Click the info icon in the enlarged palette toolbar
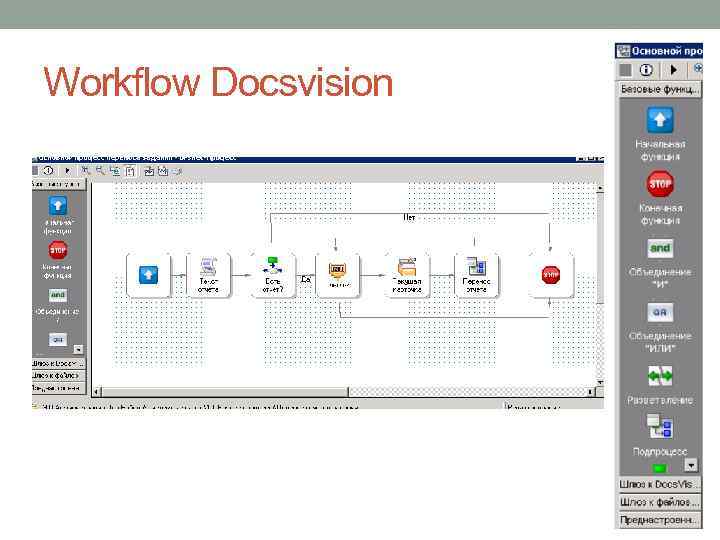This screenshot has width=720, height=540. [646, 70]
